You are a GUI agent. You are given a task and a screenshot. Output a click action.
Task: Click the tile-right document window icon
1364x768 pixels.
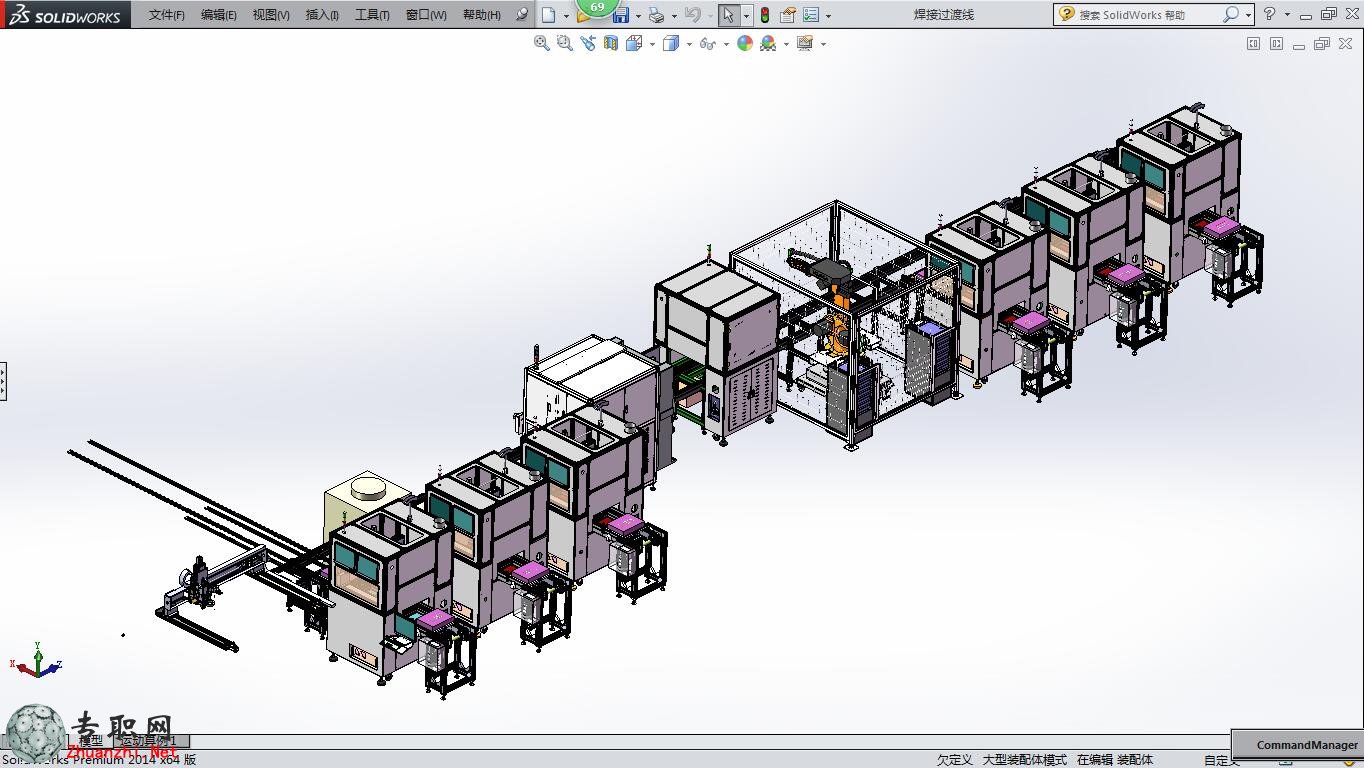pos(1276,43)
